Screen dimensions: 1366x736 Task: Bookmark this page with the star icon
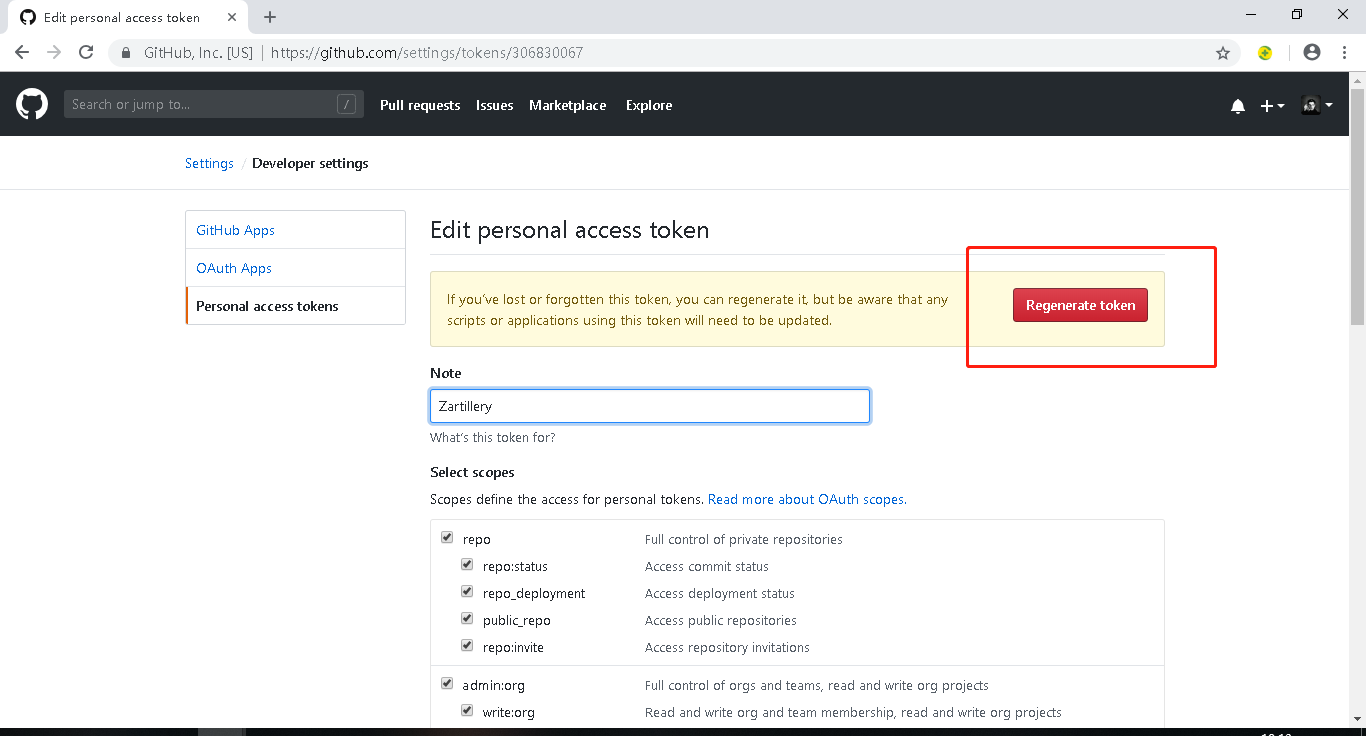1222,53
